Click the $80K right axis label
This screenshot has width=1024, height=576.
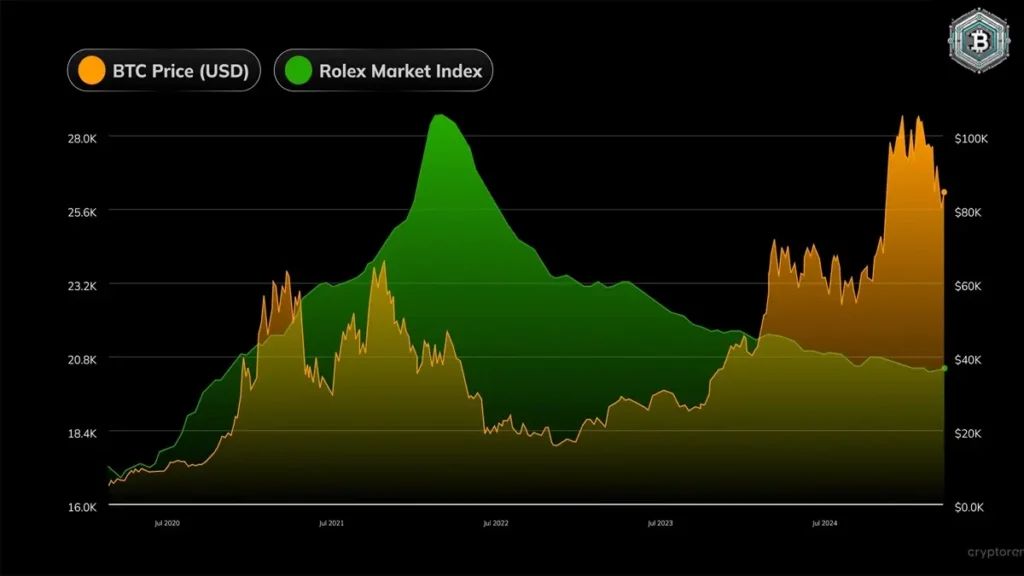tap(968, 212)
